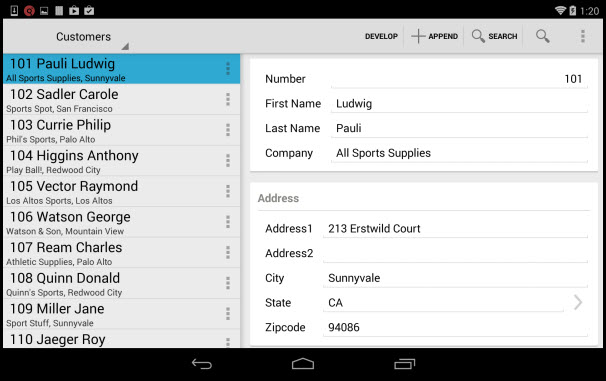
Task: Tap the Android Home navigation button
Action: (303, 364)
